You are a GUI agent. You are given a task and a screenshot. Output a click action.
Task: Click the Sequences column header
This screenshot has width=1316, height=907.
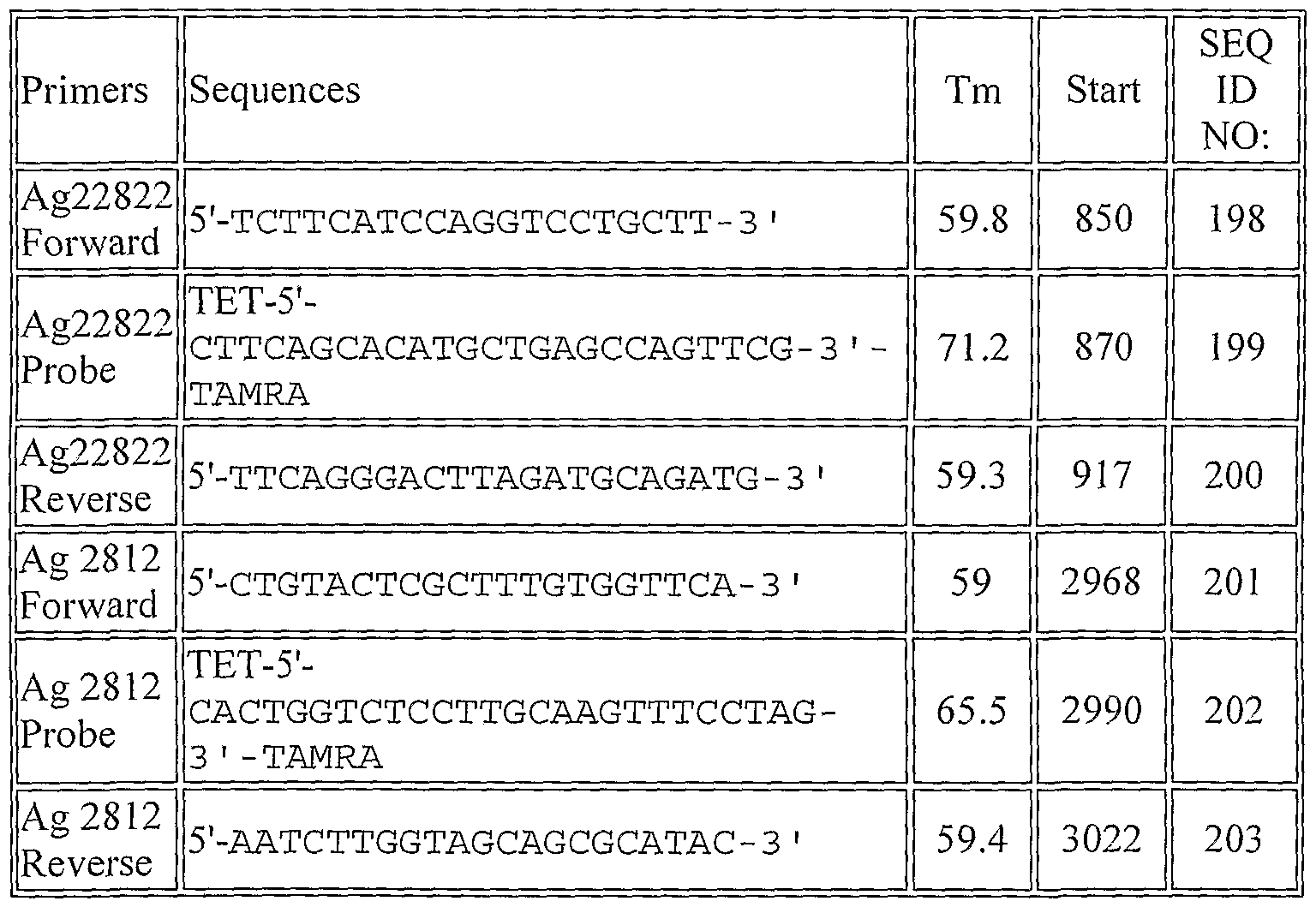274,90
